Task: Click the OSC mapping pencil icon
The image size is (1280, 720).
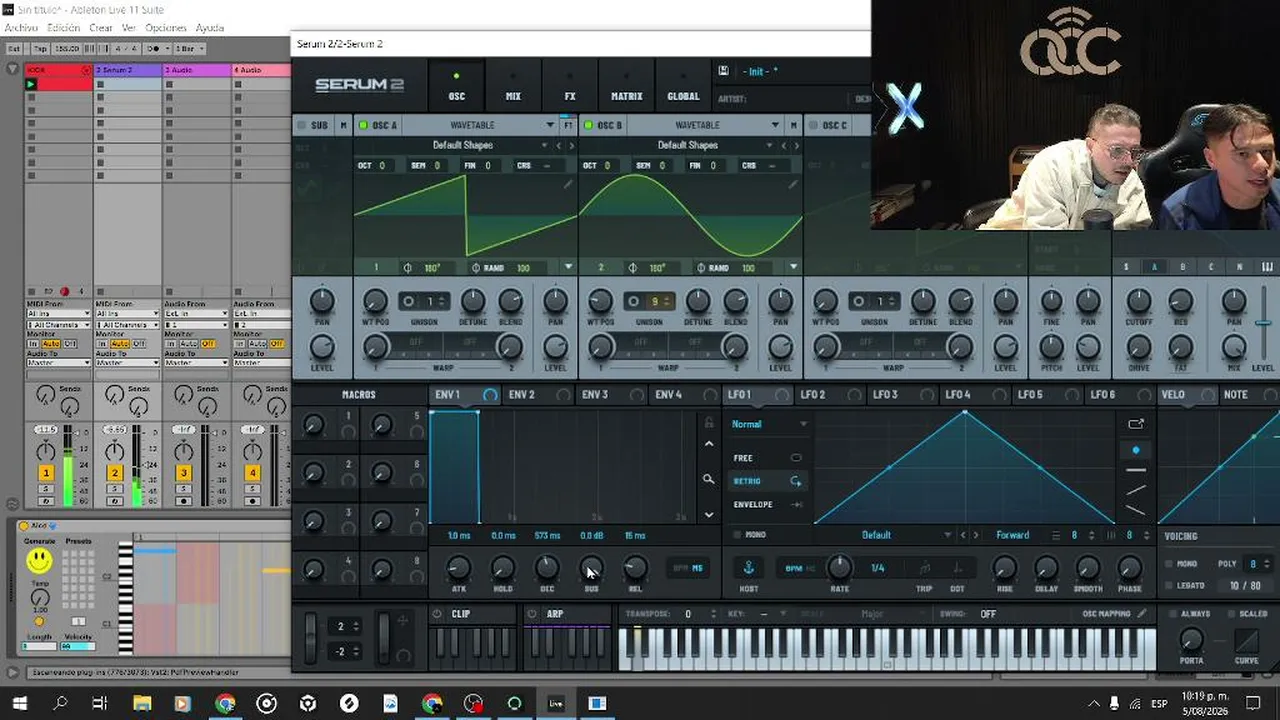Action: tap(1143, 613)
